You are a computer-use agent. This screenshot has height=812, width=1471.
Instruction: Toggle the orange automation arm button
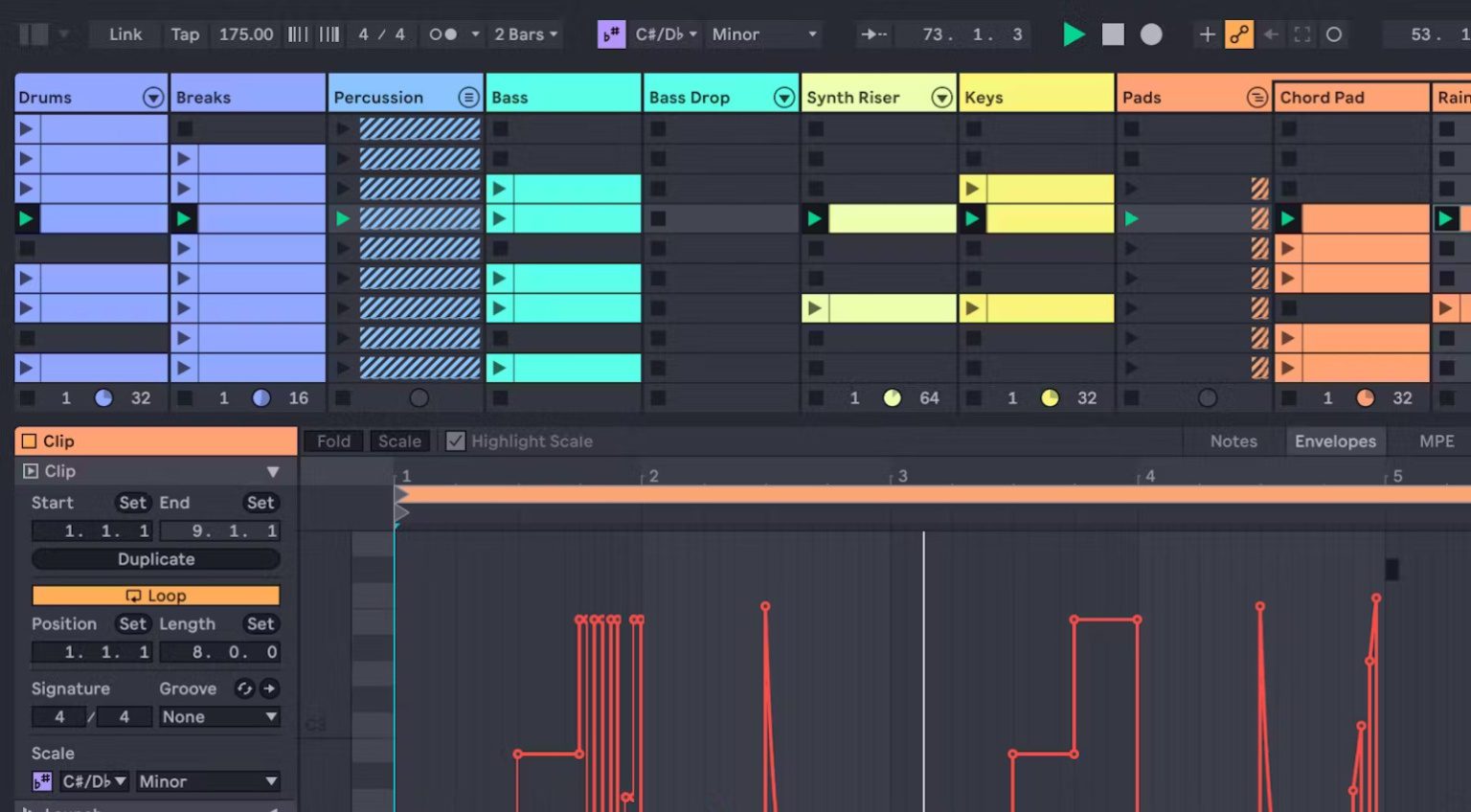click(x=1239, y=34)
